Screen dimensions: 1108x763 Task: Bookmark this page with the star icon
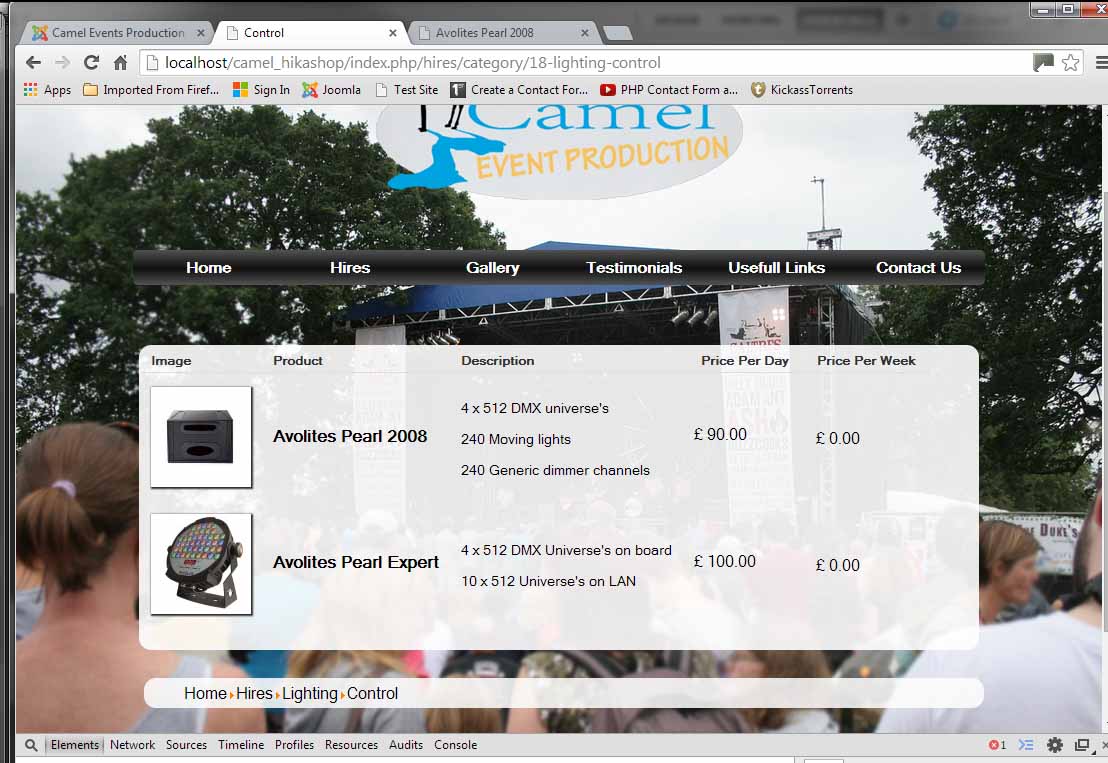coord(1071,62)
